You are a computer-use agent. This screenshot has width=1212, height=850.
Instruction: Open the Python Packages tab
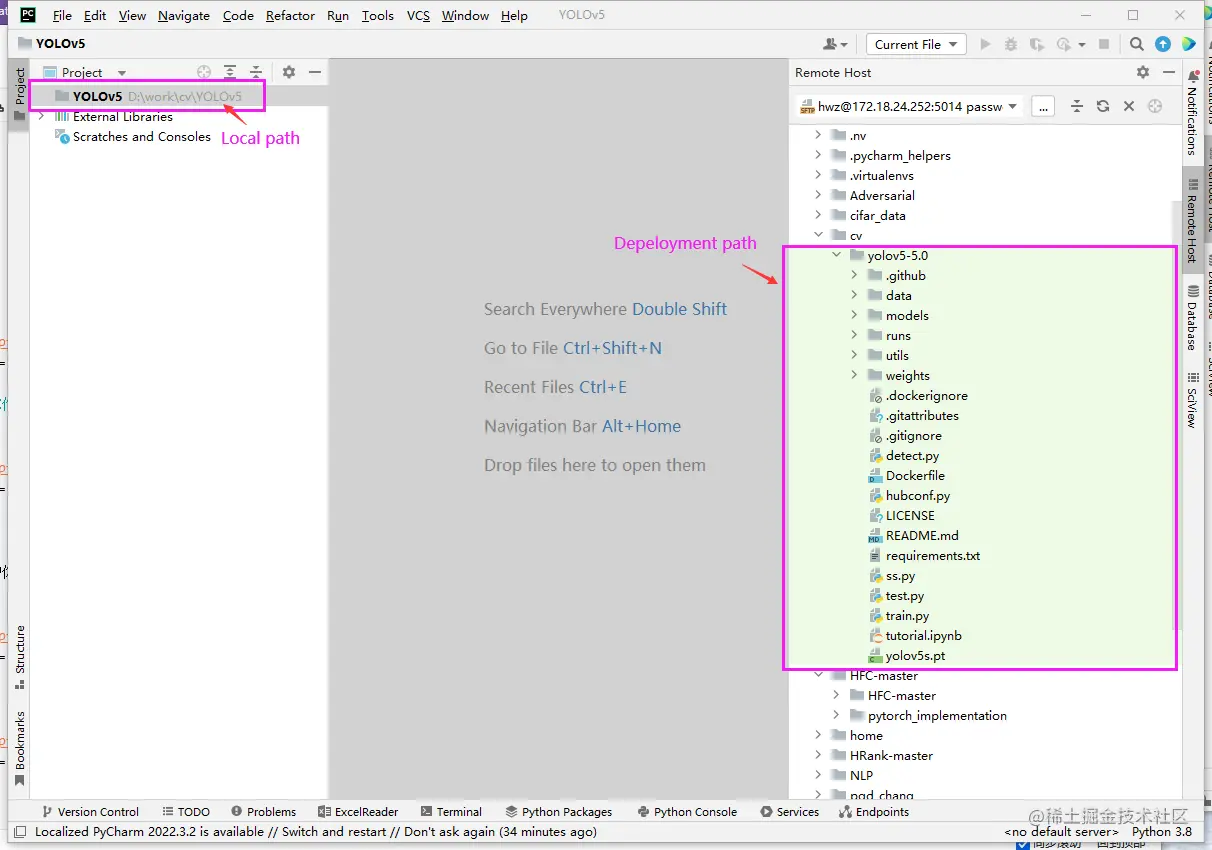click(x=559, y=812)
